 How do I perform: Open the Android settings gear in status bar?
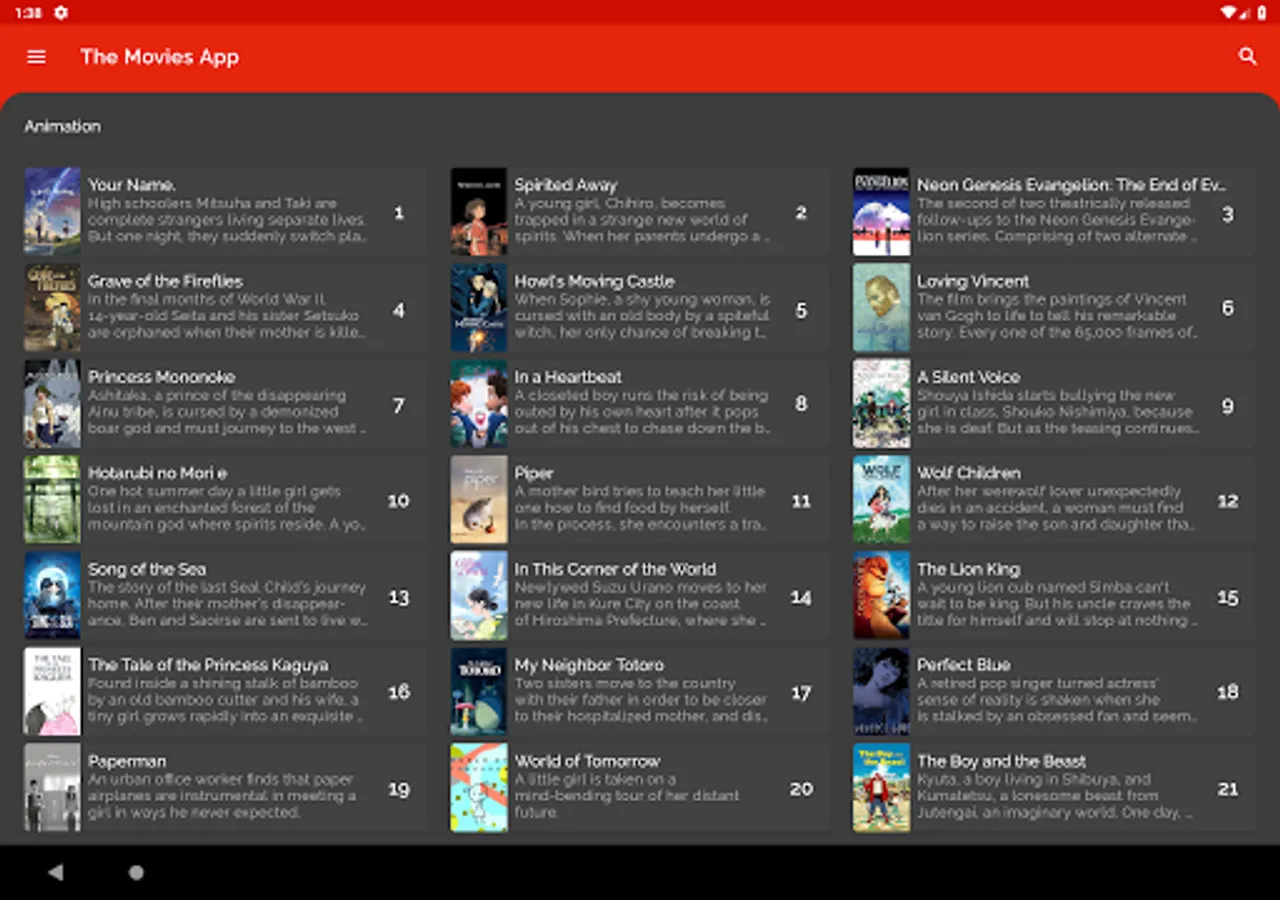coord(61,12)
